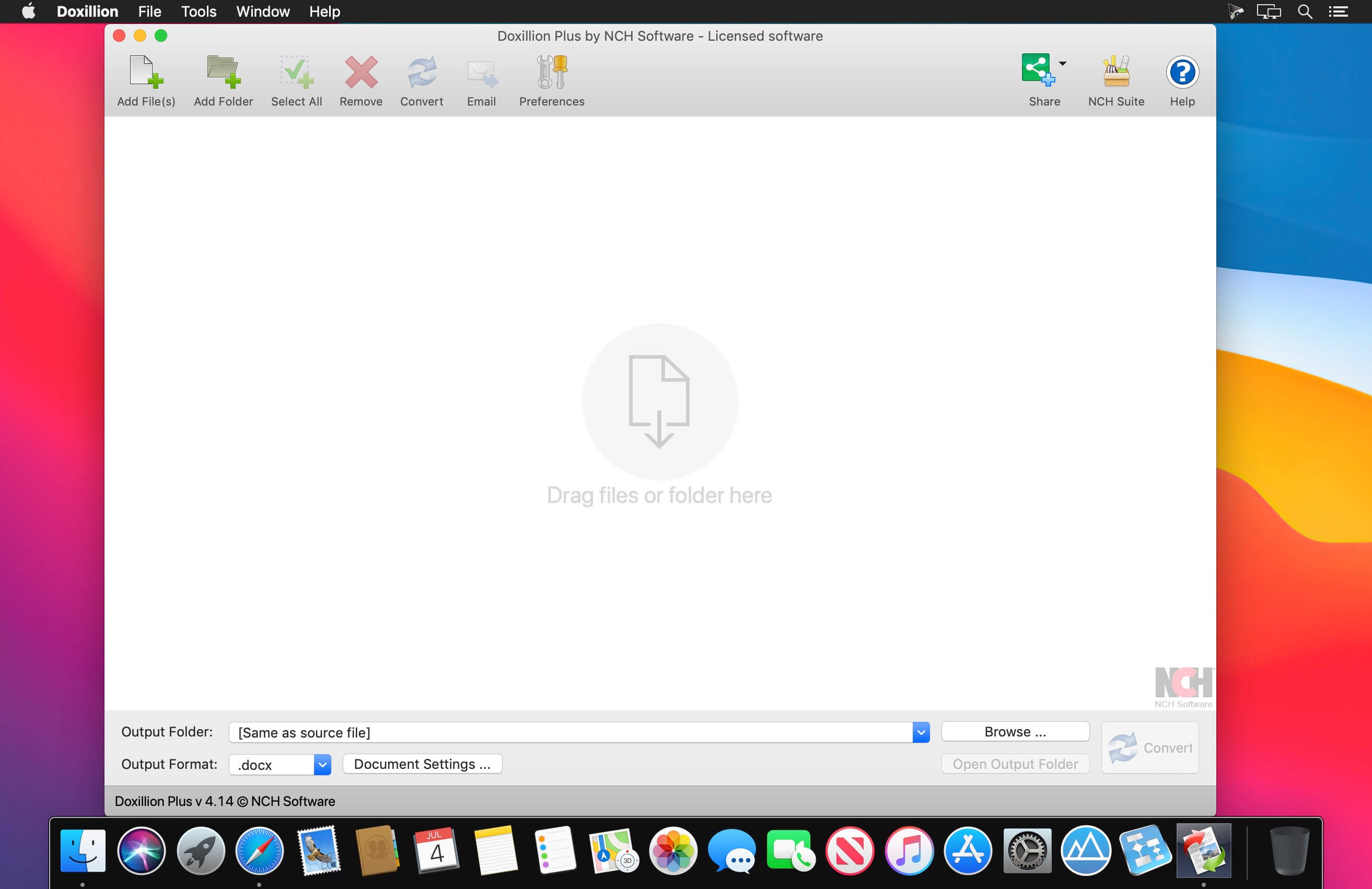Open the Notification Center list icon

(1338, 11)
